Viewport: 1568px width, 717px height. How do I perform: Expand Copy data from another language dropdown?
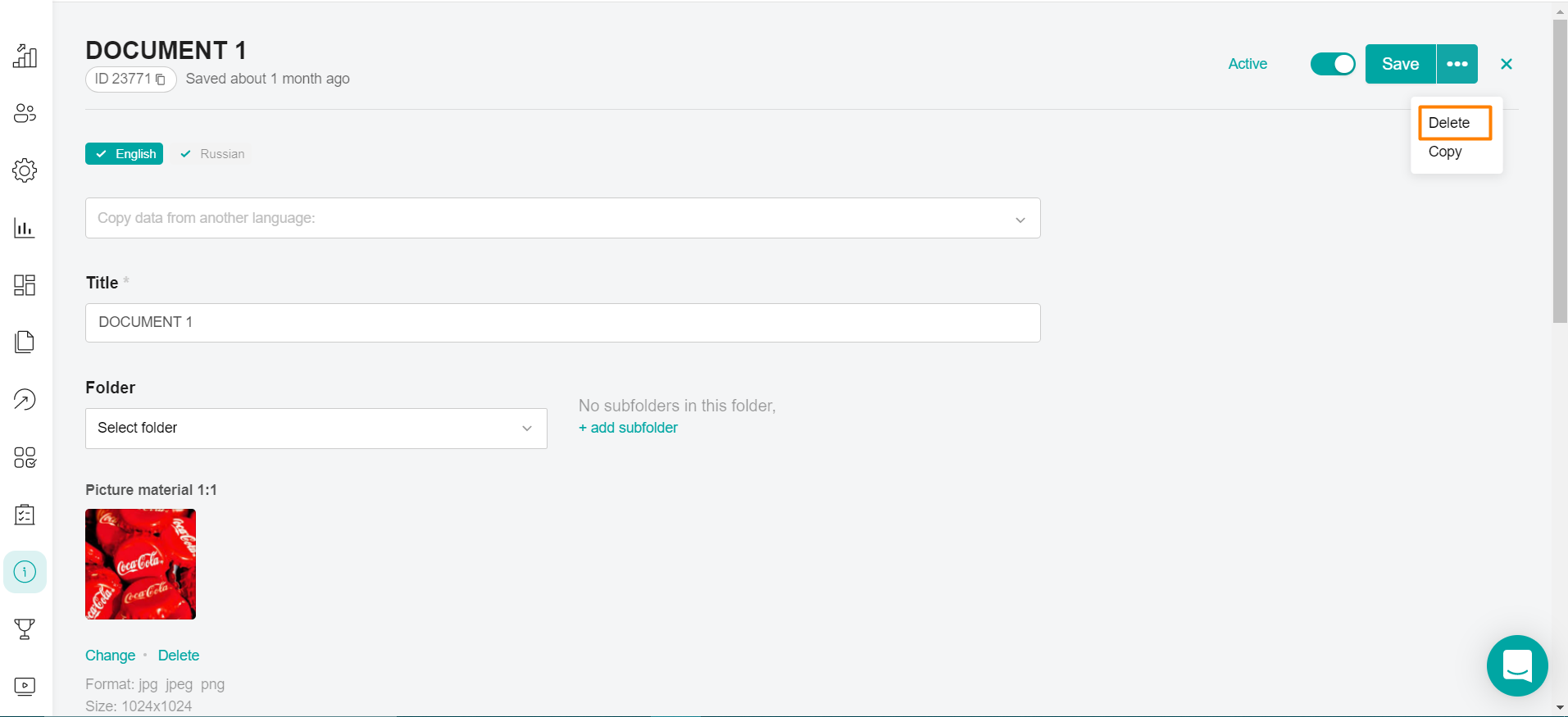(563, 218)
